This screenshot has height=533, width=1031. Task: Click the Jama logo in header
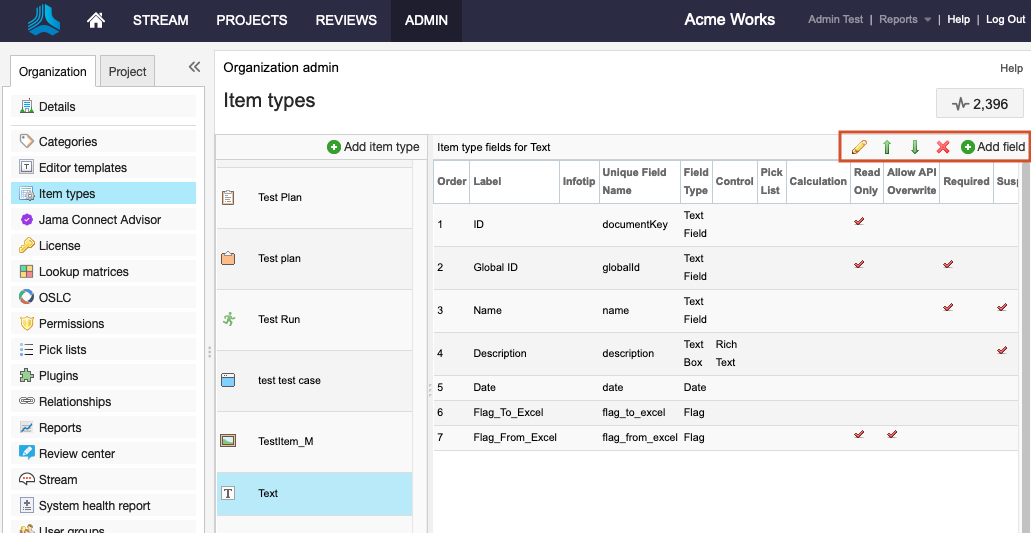44,20
